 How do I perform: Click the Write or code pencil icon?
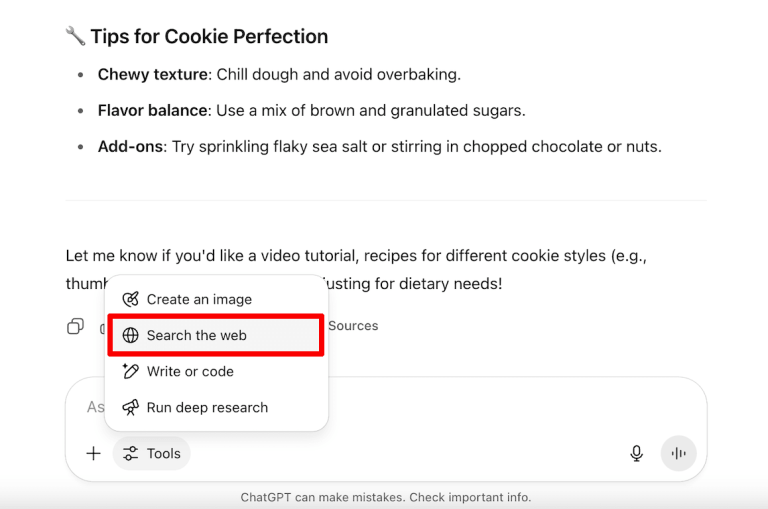[130, 372]
